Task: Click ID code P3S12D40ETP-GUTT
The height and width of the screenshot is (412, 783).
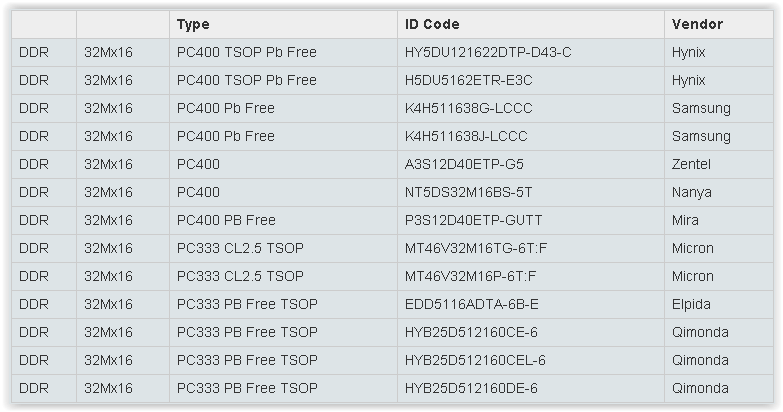Action: [473, 220]
